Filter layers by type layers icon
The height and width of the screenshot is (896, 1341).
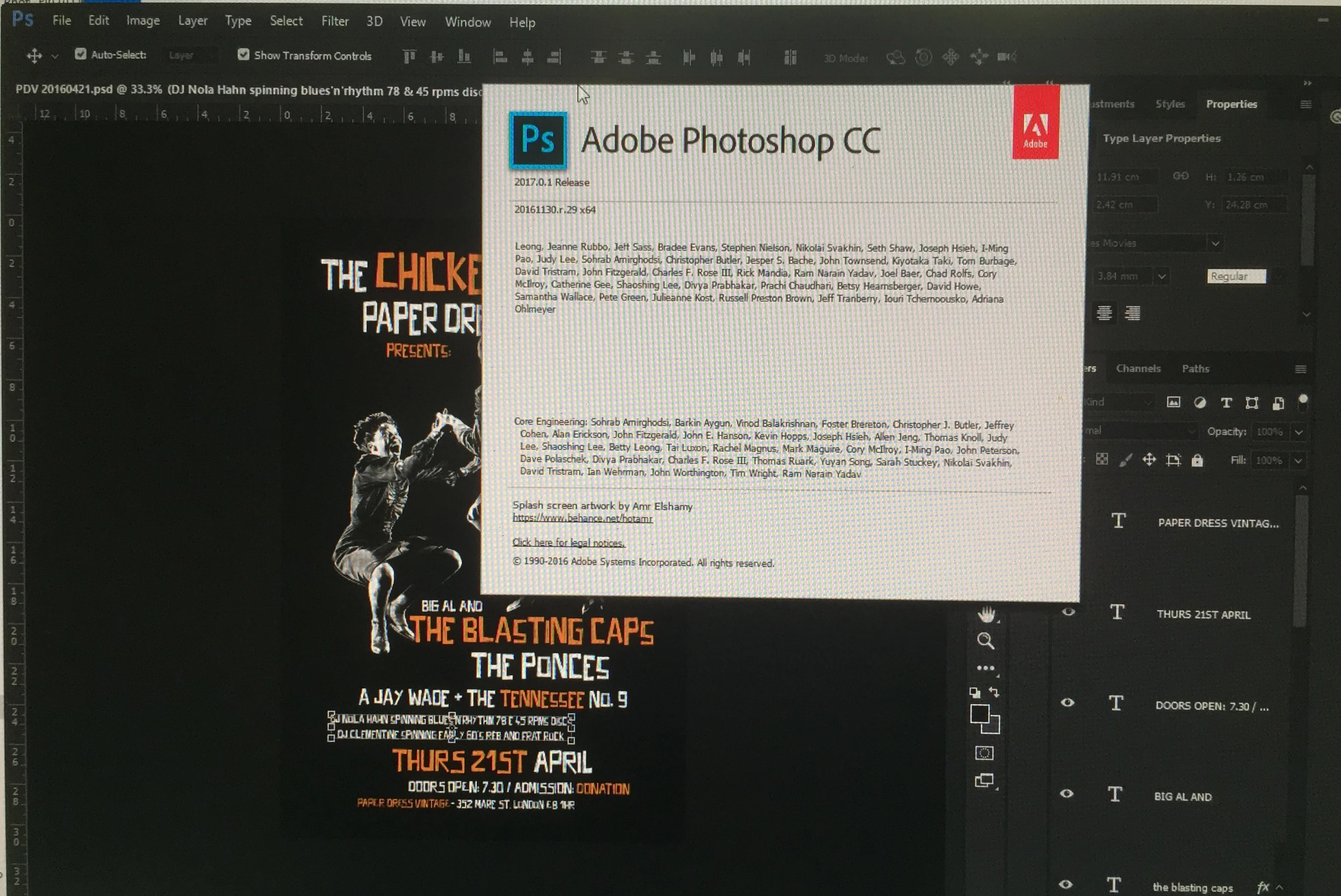click(1226, 403)
